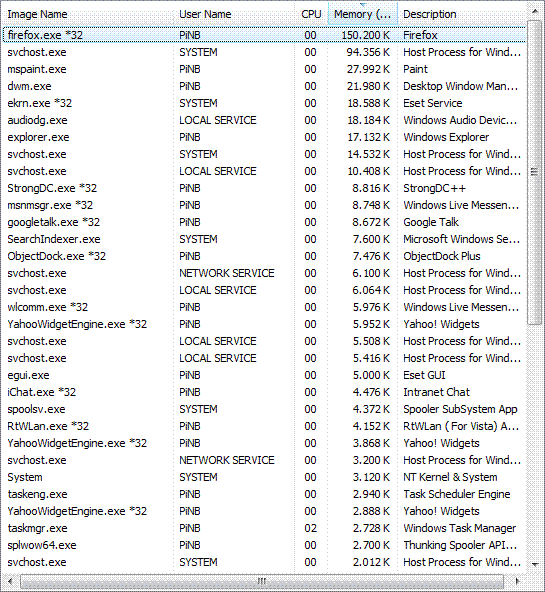Click the Description column header
The image size is (545, 592).
pyautogui.click(x=462, y=14)
